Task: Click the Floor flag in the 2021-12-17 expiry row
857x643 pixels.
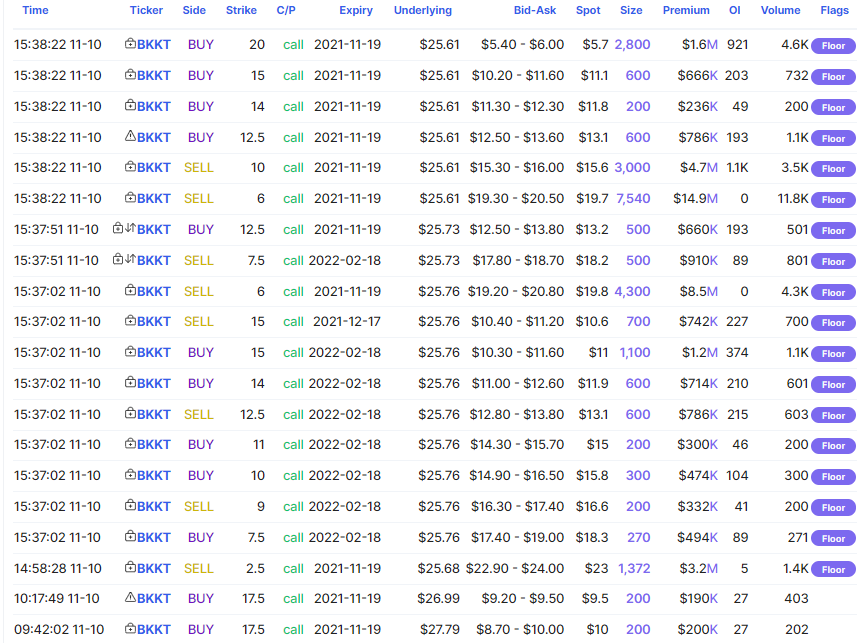Action: click(833, 323)
